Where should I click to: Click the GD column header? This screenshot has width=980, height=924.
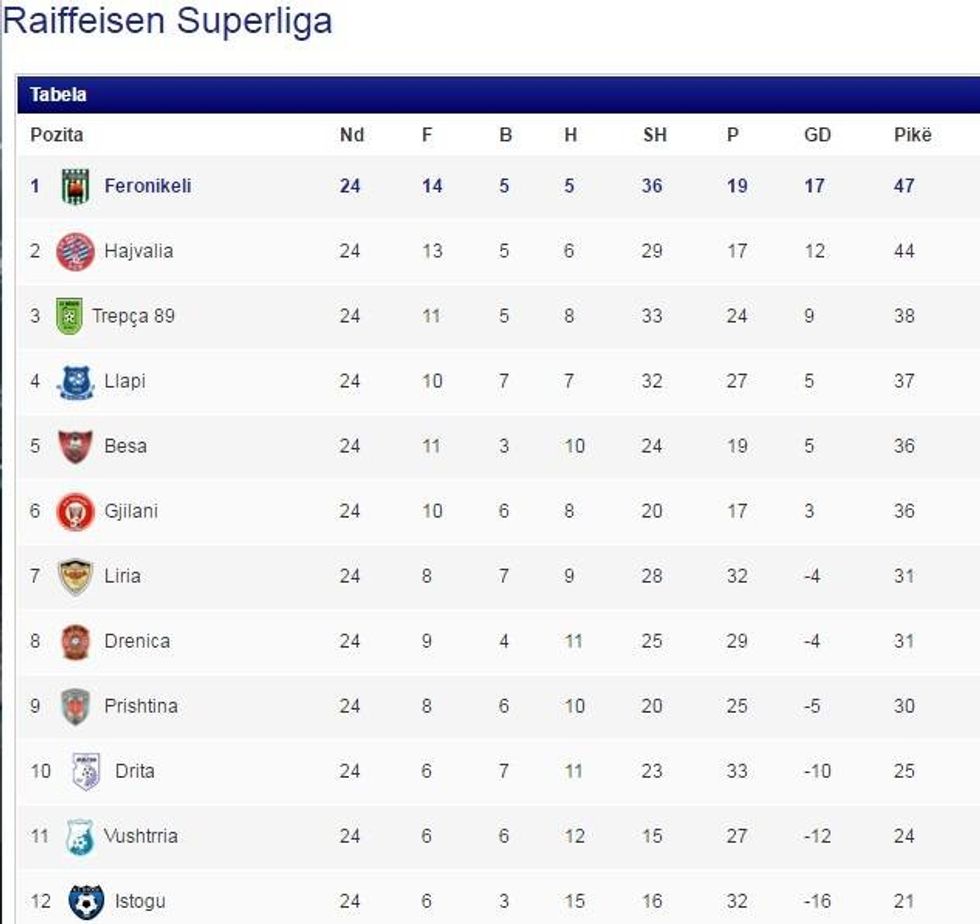[817, 135]
